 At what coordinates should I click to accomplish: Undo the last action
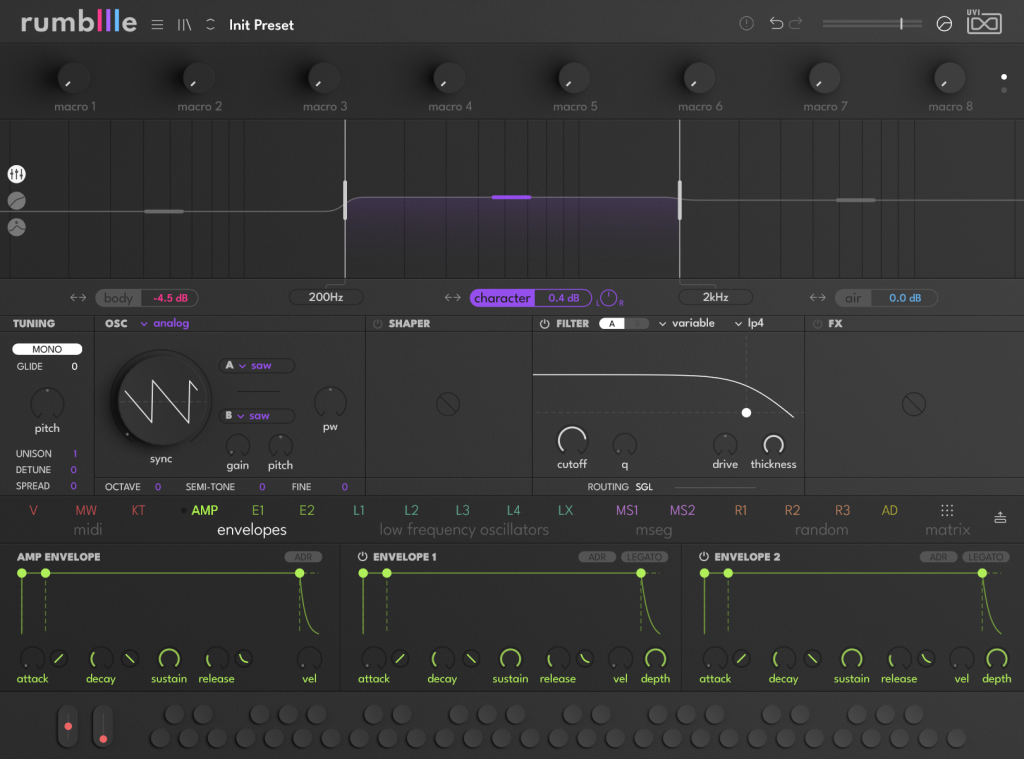[776, 24]
